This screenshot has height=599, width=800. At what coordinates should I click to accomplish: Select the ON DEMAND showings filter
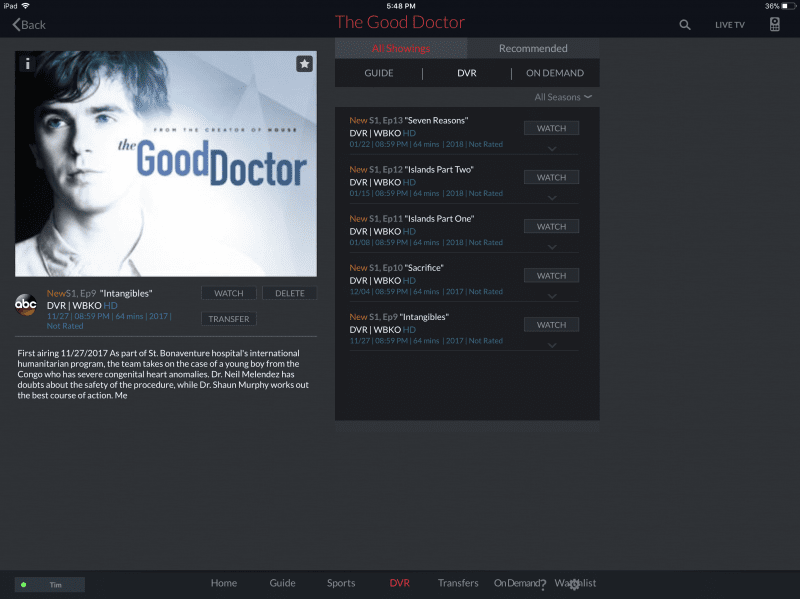click(x=555, y=73)
